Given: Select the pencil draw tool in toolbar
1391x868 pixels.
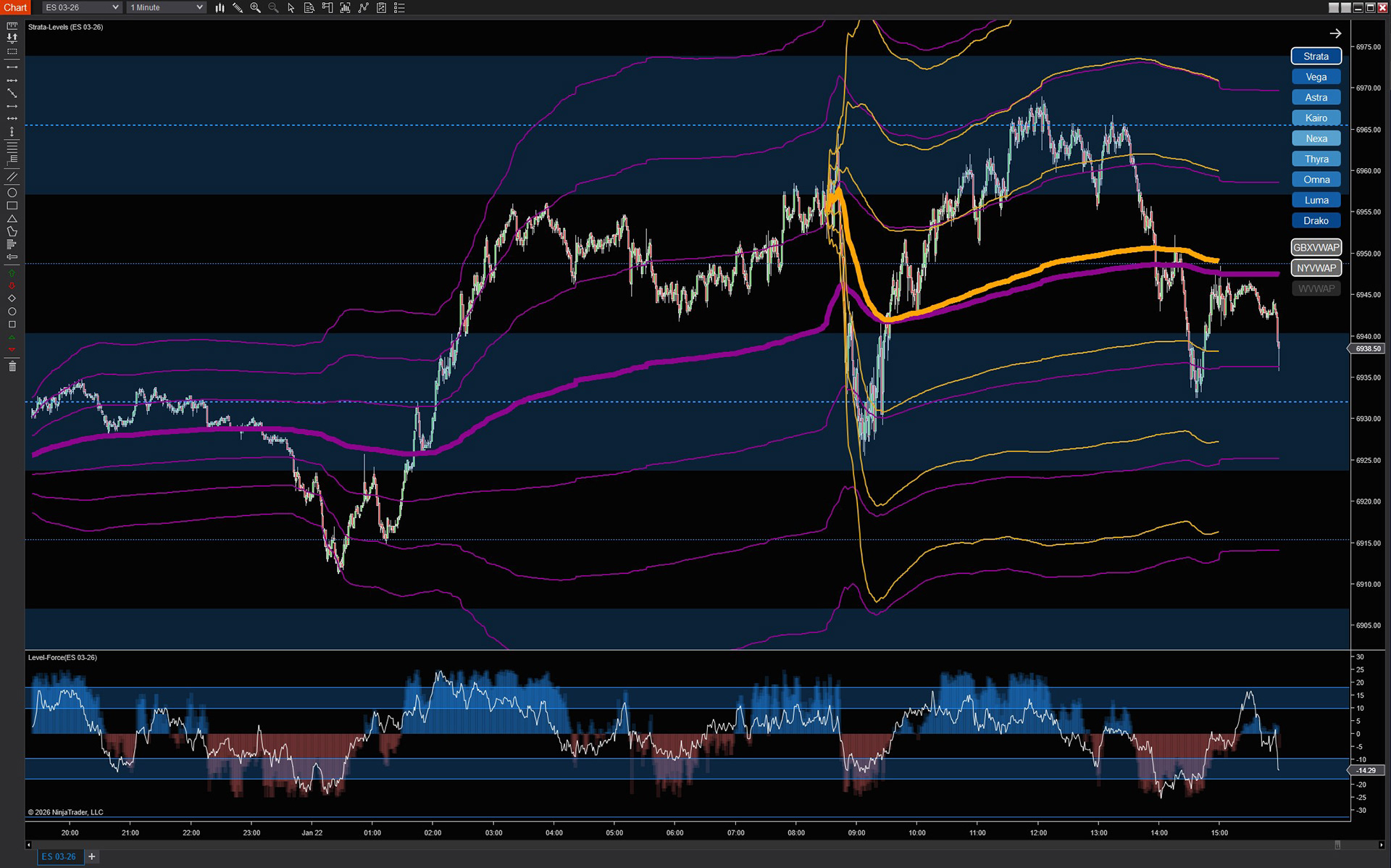Looking at the screenshot, I should [238, 7].
